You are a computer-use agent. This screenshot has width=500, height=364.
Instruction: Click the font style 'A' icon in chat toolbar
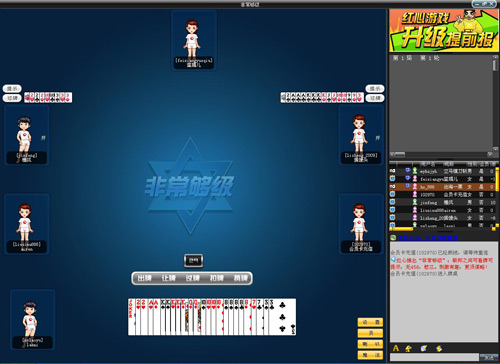396,348
